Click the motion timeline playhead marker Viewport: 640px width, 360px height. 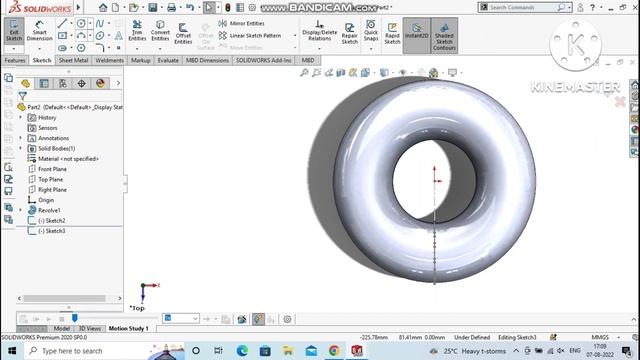coord(75,318)
